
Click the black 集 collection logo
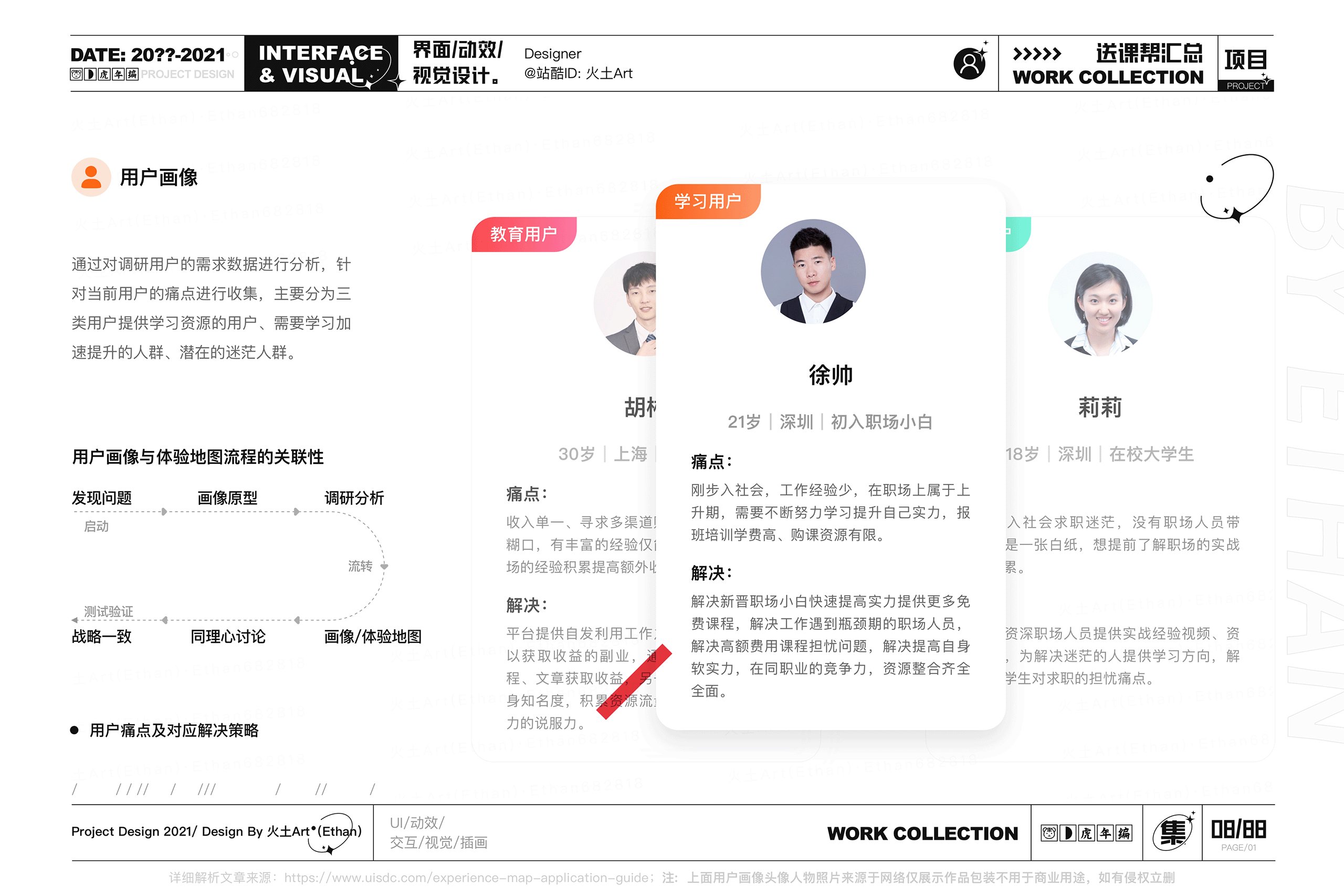1173,832
